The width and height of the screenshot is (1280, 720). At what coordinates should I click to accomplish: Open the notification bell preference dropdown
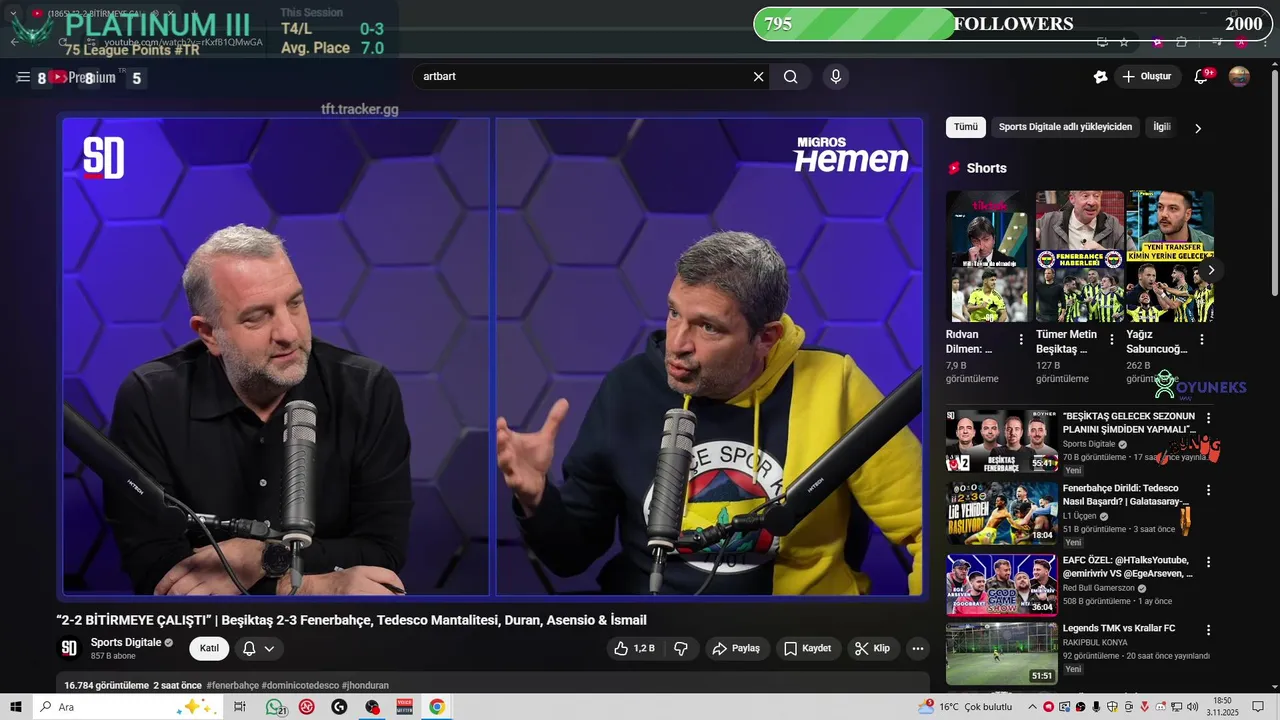coord(259,649)
